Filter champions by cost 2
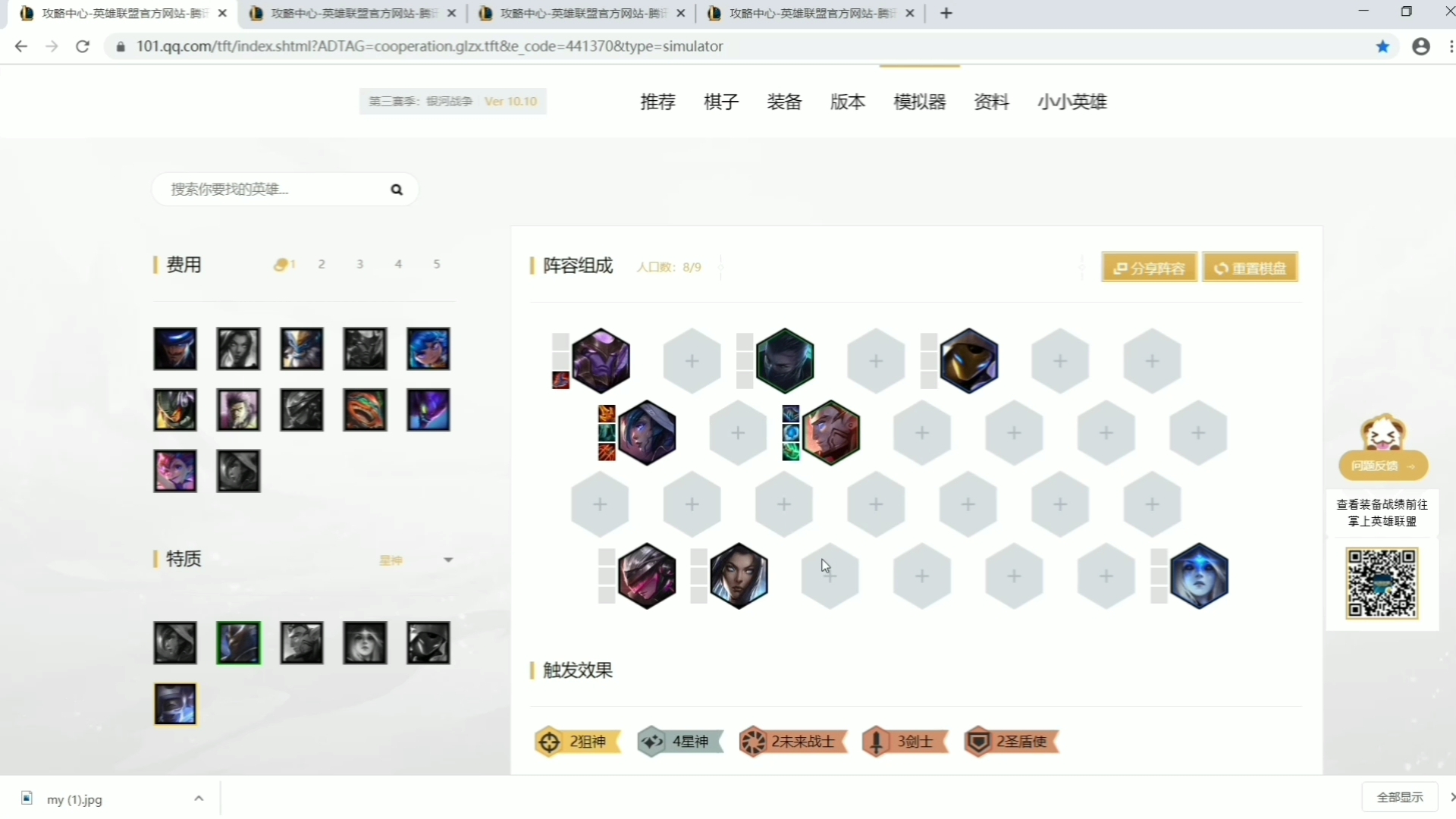1456x819 pixels. click(x=322, y=264)
